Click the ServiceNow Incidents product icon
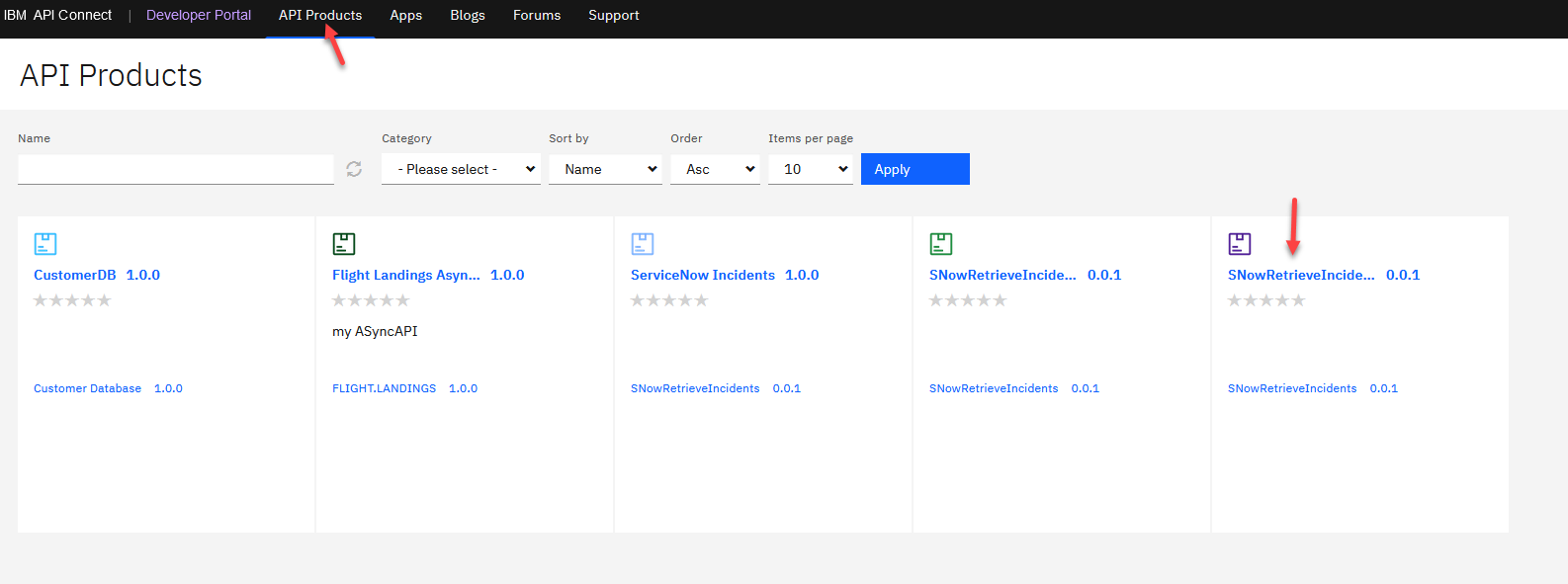The width and height of the screenshot is (1568, 584). (x=643, y=244)
